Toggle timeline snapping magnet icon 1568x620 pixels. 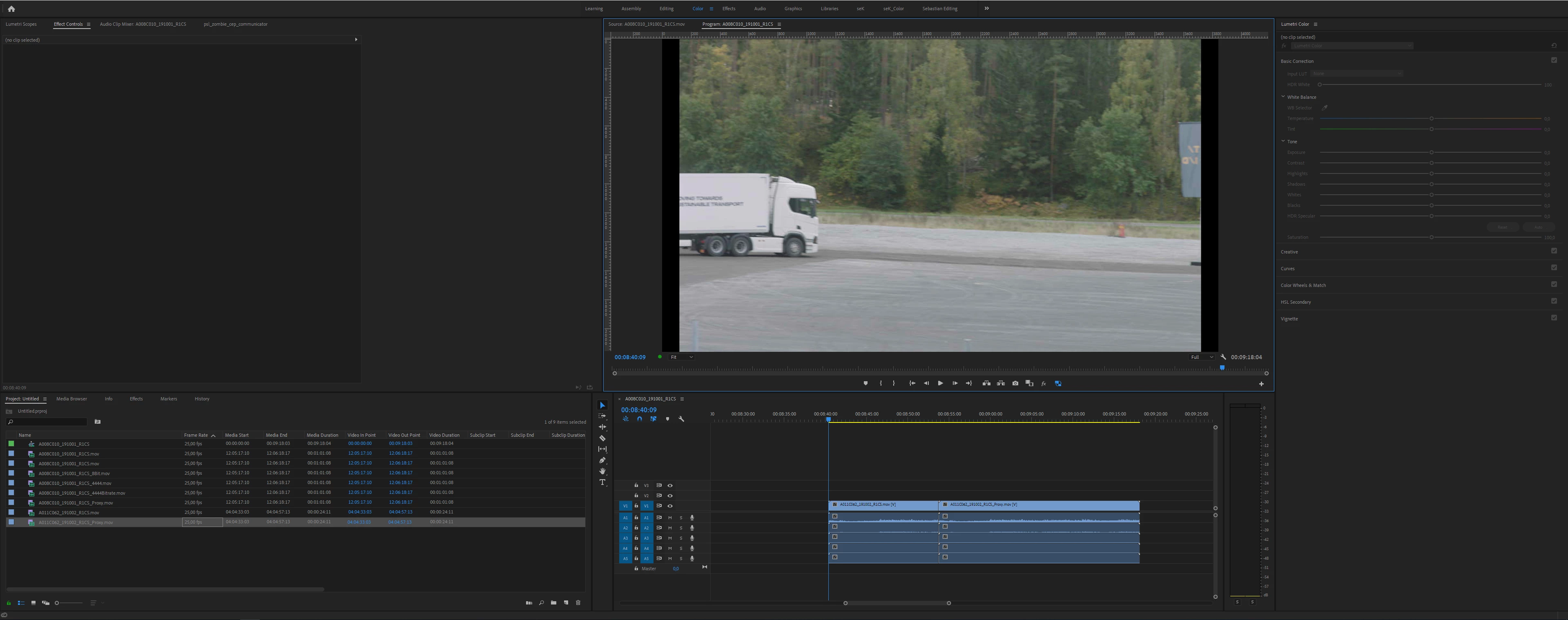(639, 419)
